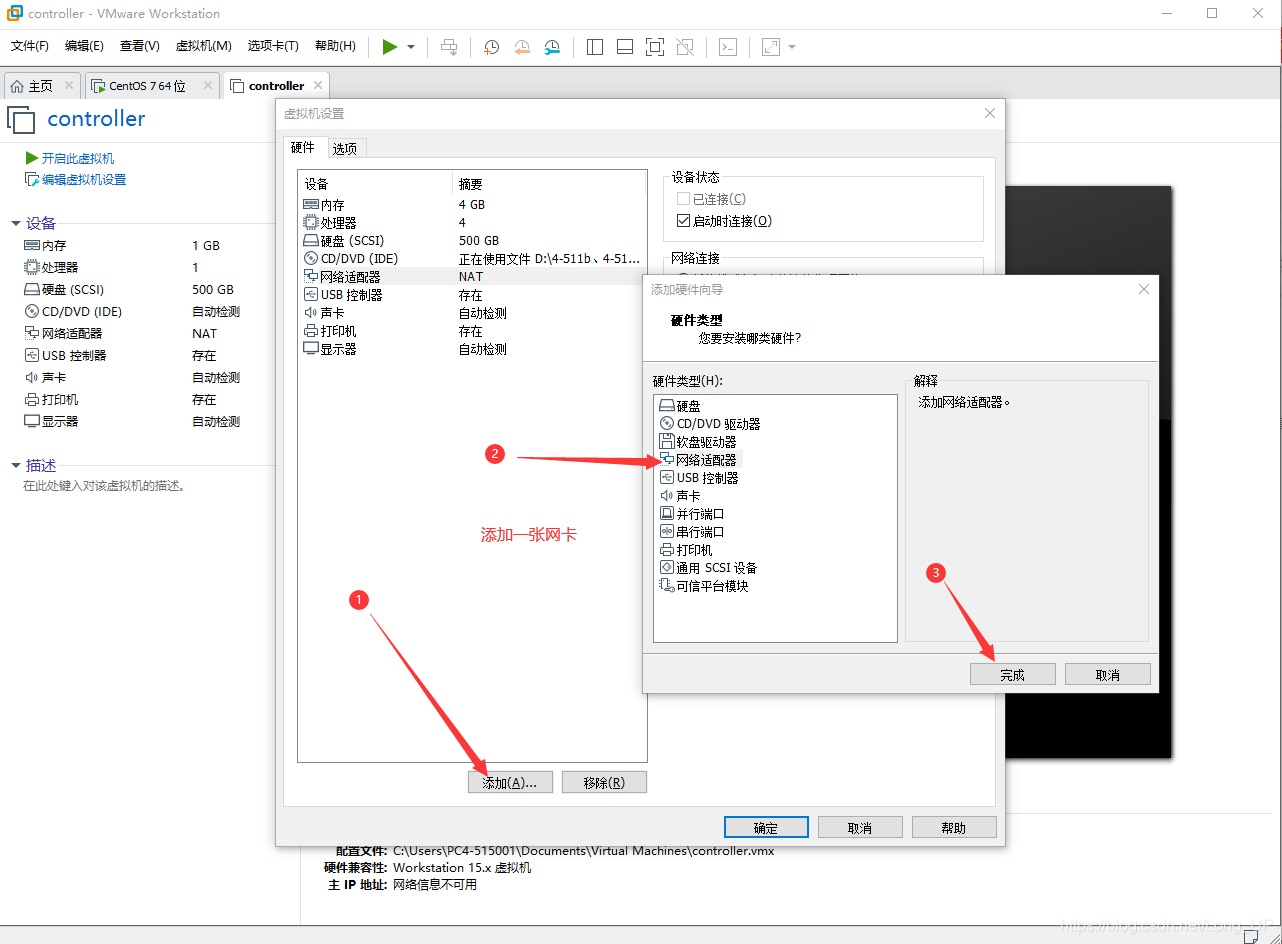The height and width of the screenshot is (944, 1282).
Task: Close the CentOS 7 64 位 tab
Action: 208,86
